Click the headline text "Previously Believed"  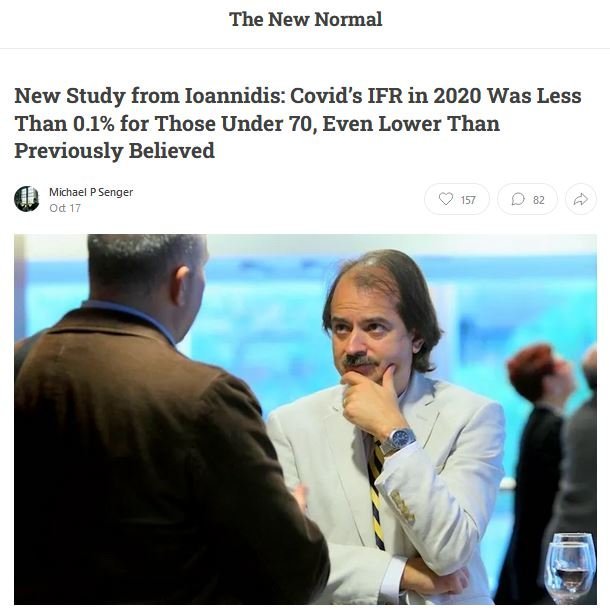tap(114, 151)
